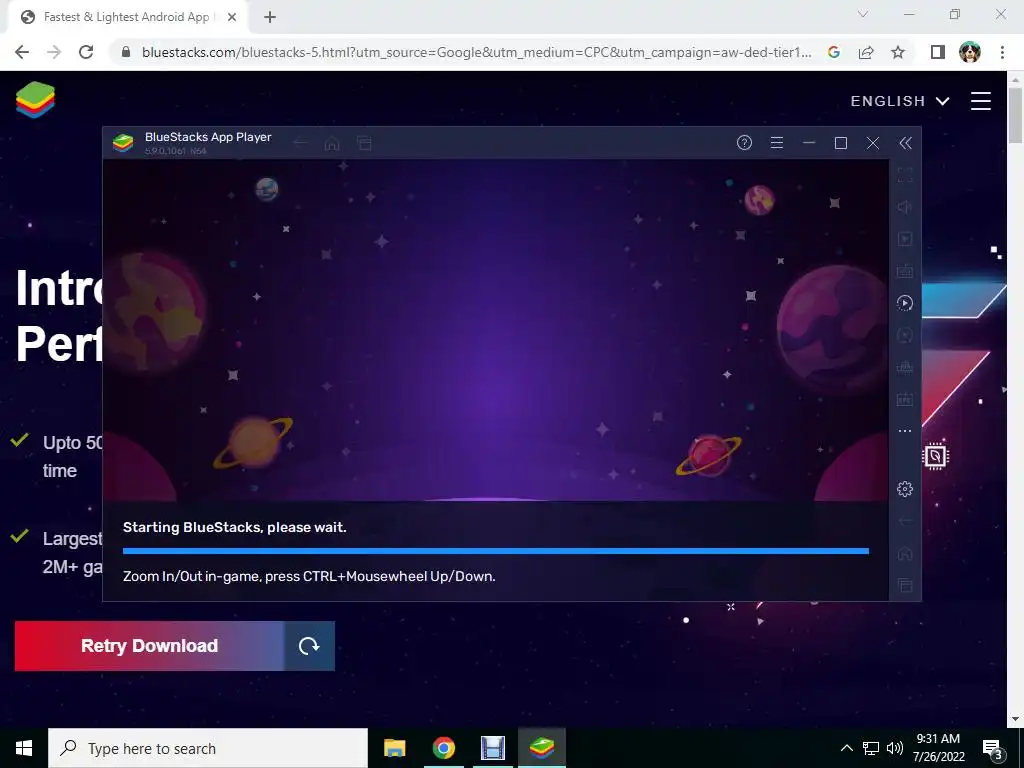
Task: Click the volume speaker icon in BlueStacks sidebar
Action: pyautogui.click(x=904, y=207)
